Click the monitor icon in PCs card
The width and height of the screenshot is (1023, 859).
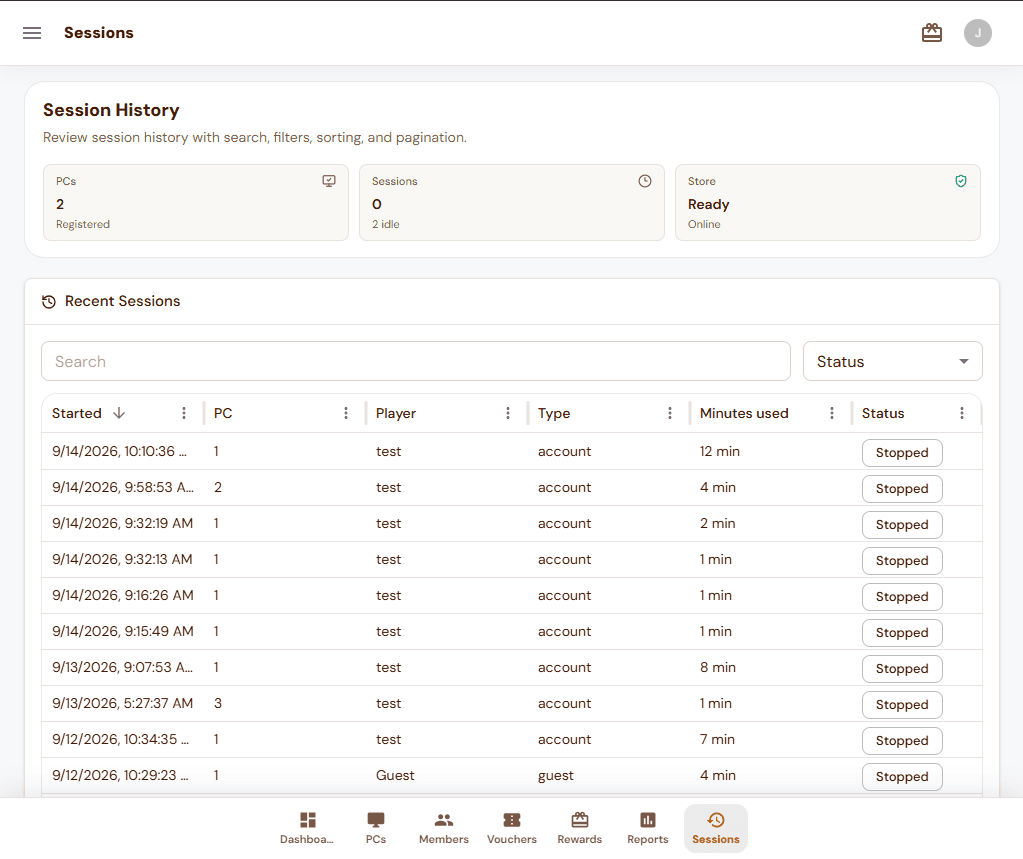pos(329,181)
